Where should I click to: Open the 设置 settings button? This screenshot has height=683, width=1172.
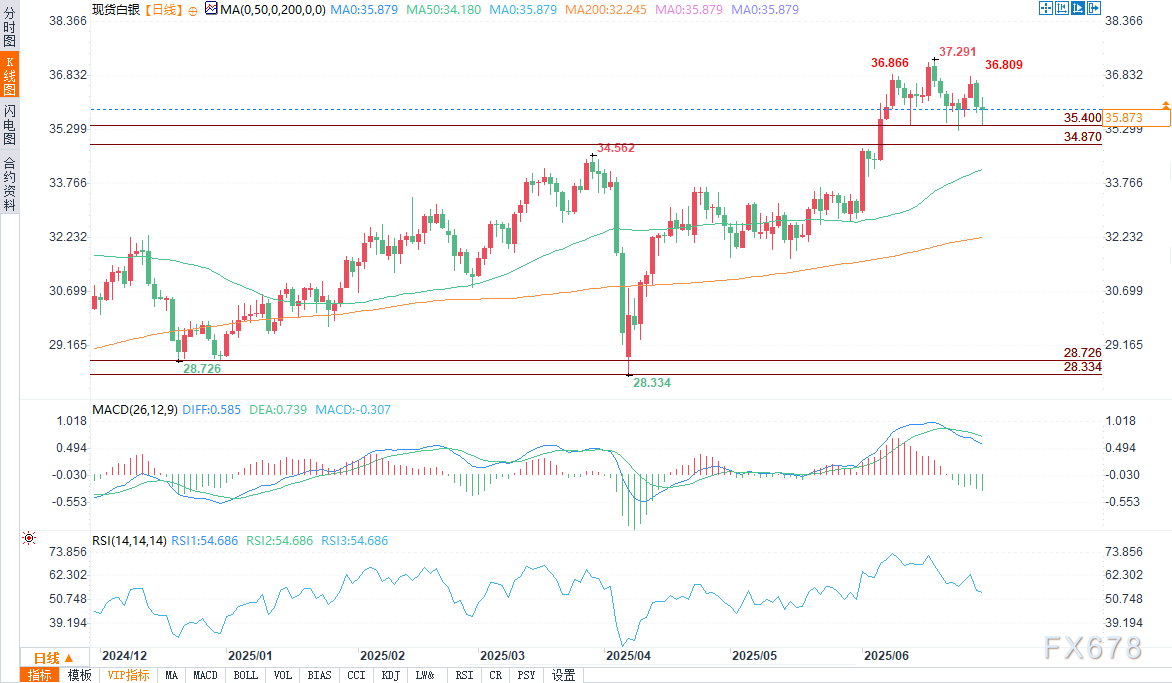[564, 675]
